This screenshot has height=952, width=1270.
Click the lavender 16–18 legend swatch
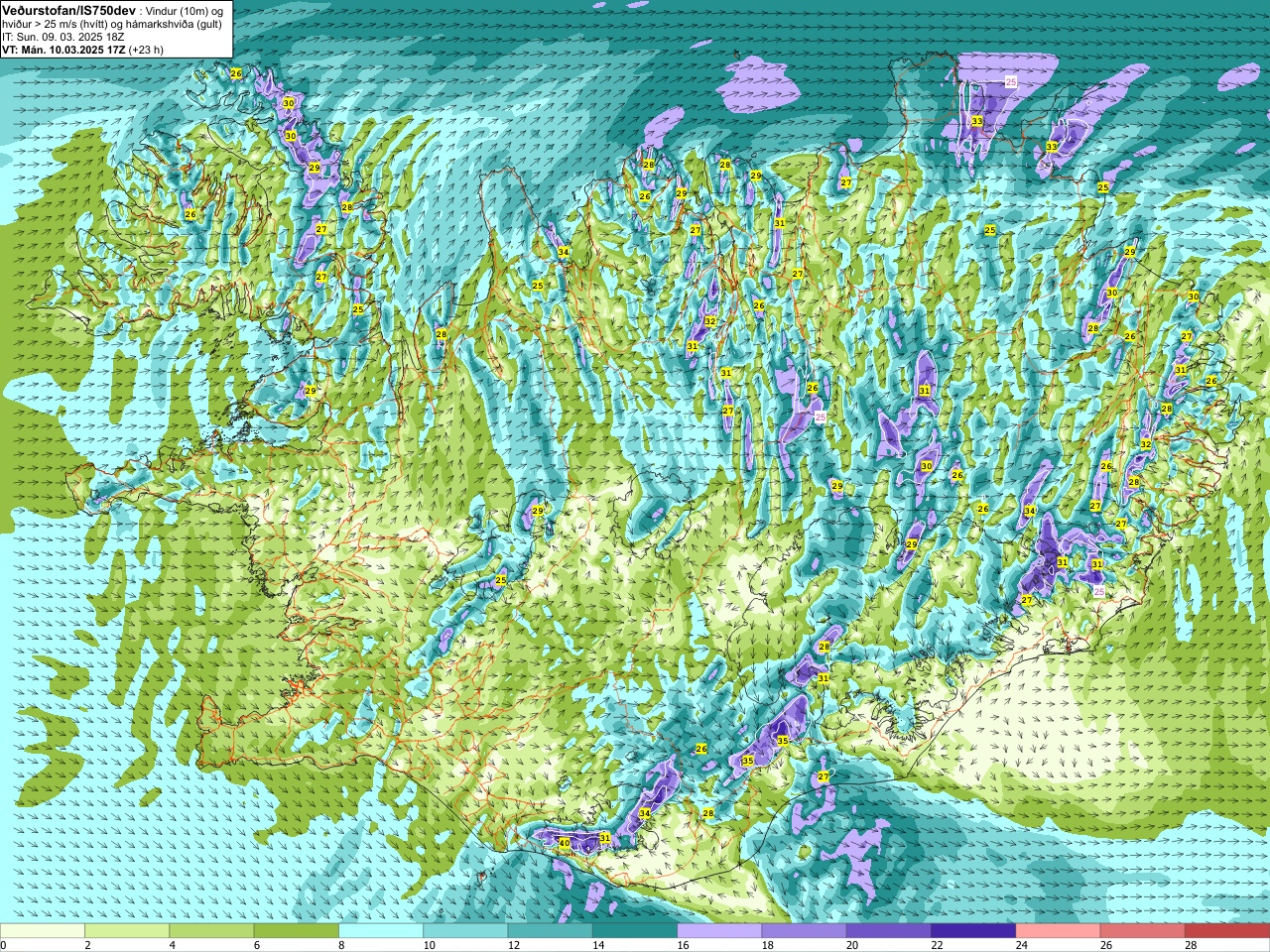[x=719, y=930]
